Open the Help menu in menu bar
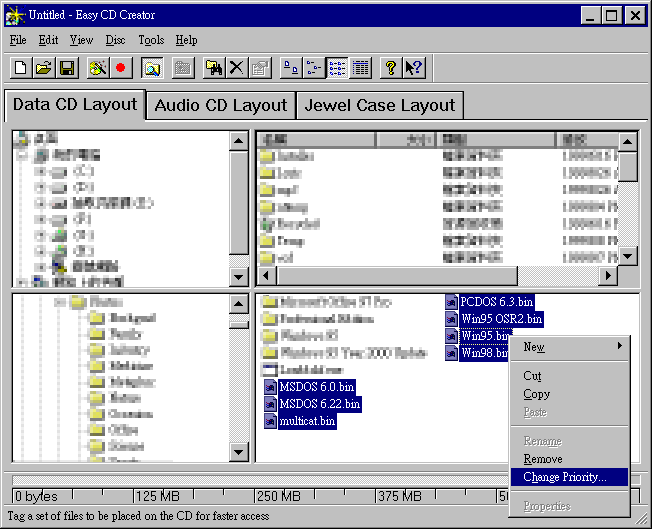This screenshot has width=652, height=529. tap(186, 40)
